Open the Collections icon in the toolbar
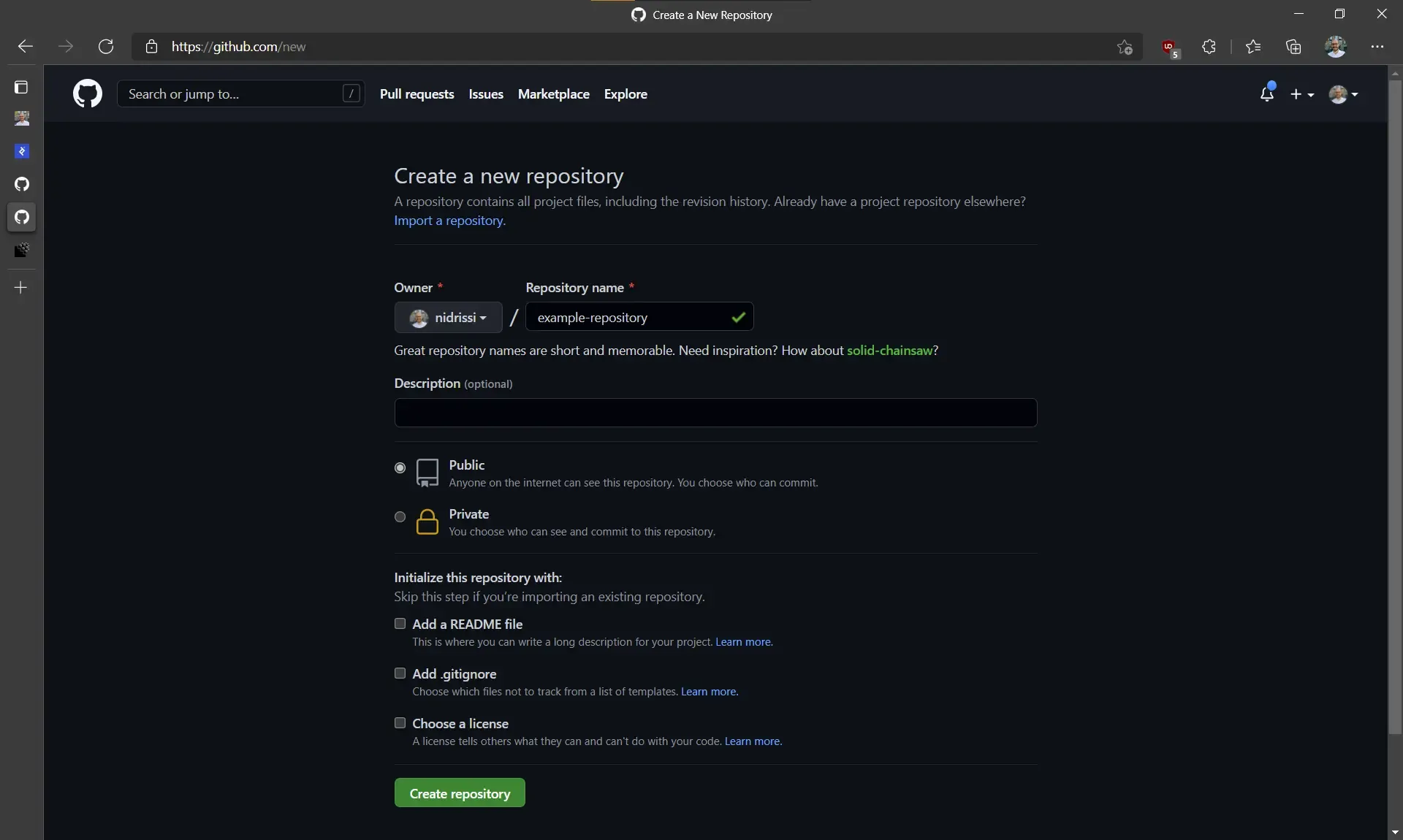The width and height of the screenshot is (1403, 840). point(1294,47)
